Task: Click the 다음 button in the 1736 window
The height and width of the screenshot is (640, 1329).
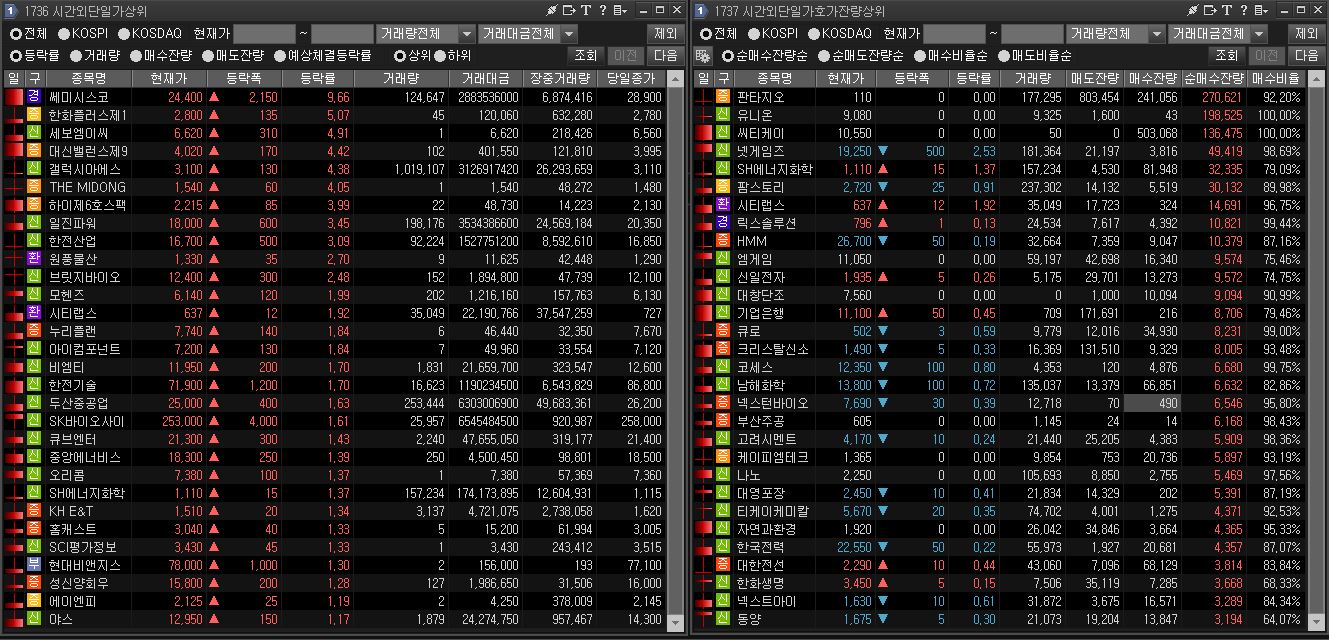Action: pyautogui.click(x=665, y=55)
